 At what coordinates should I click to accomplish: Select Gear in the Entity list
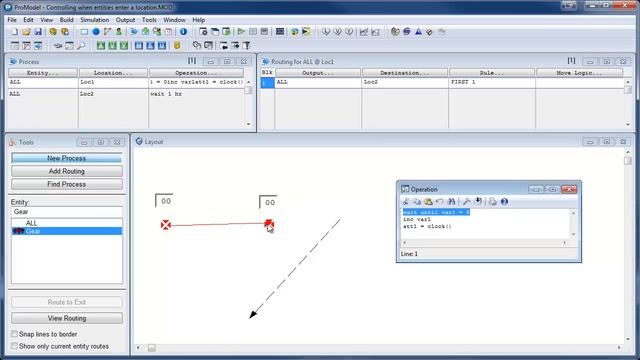click(x=67, y=231)
